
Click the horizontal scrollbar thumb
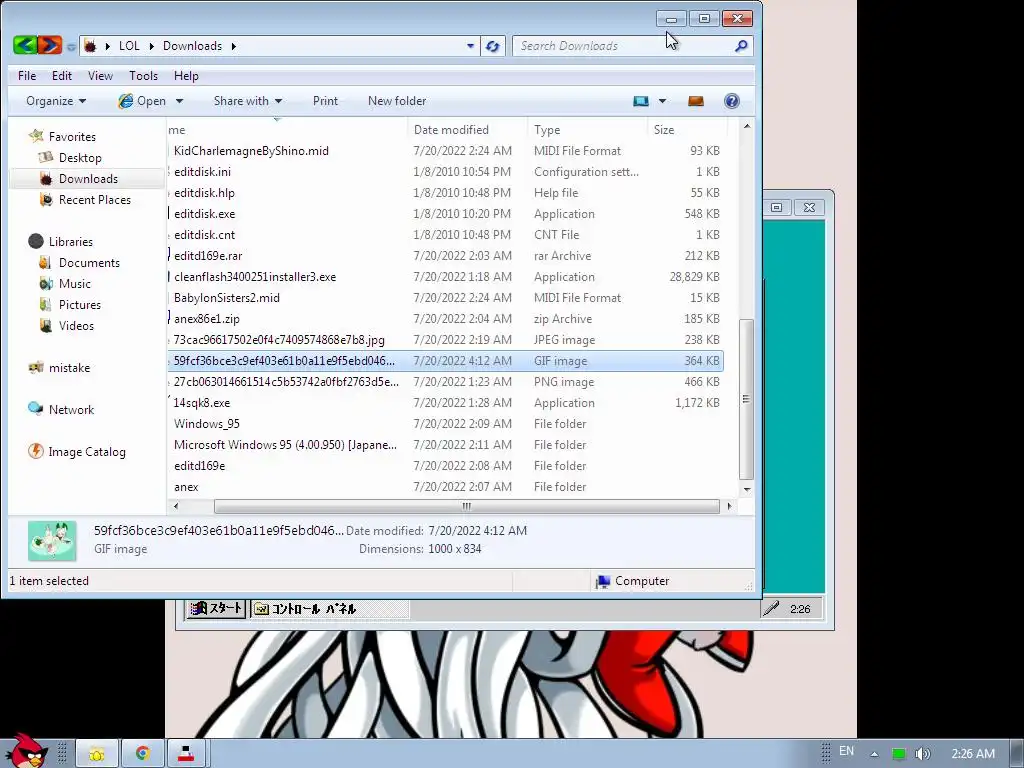pyautogui.click(x=466, y=506)
